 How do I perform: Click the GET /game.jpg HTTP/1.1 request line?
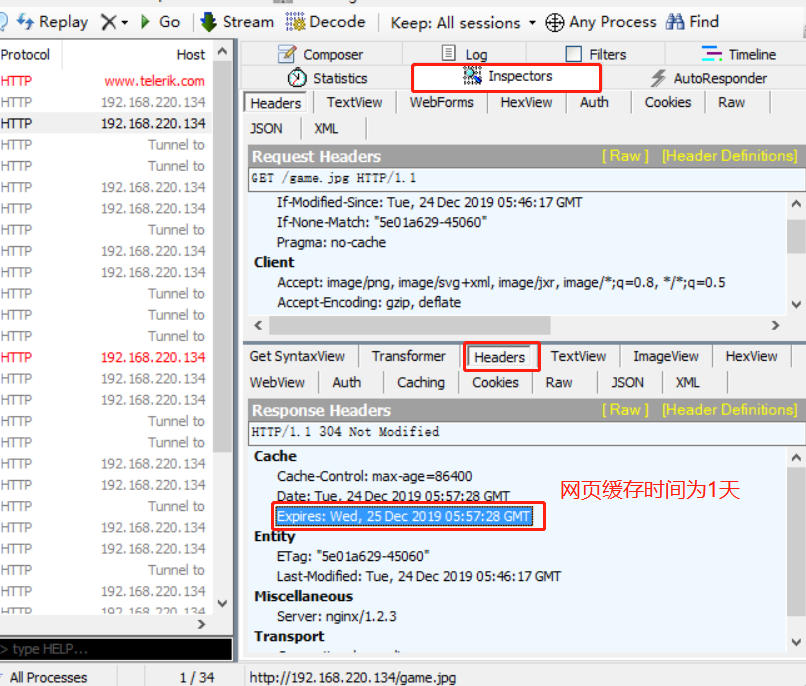coord(526,178)
